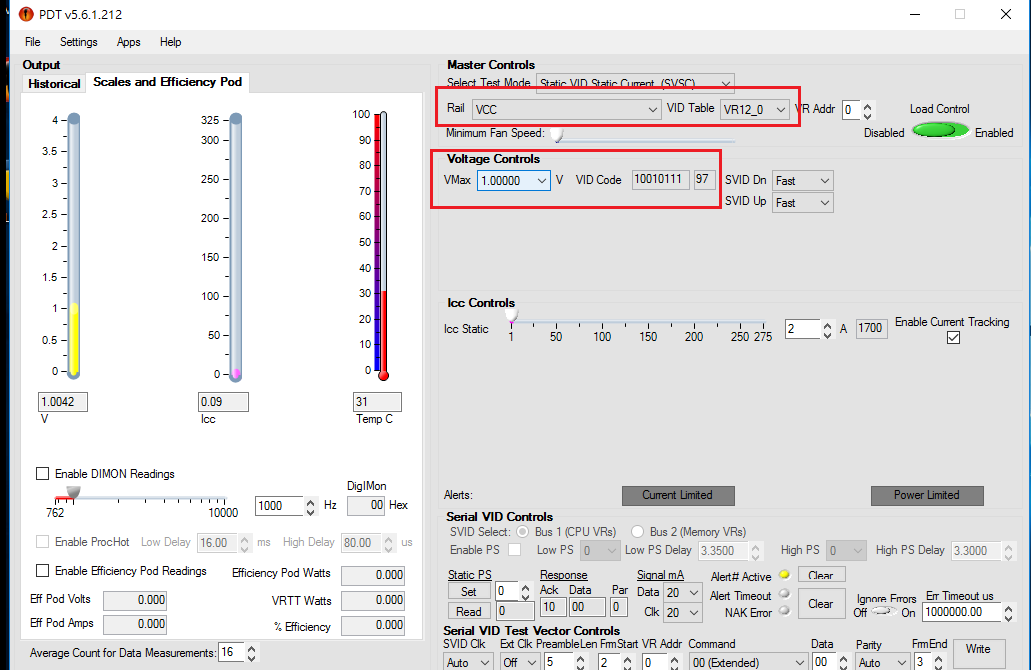The image size is (1031, 670).
Task: Increase the DIMON Hz value
Action: click(310, 502)
